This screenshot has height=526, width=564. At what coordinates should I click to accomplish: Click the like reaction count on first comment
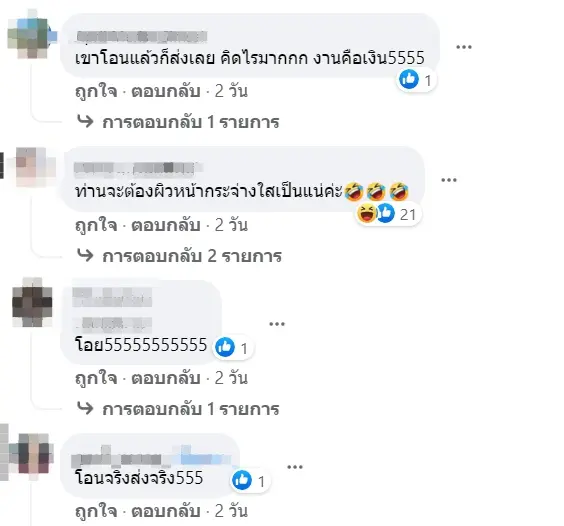[417, 80]
